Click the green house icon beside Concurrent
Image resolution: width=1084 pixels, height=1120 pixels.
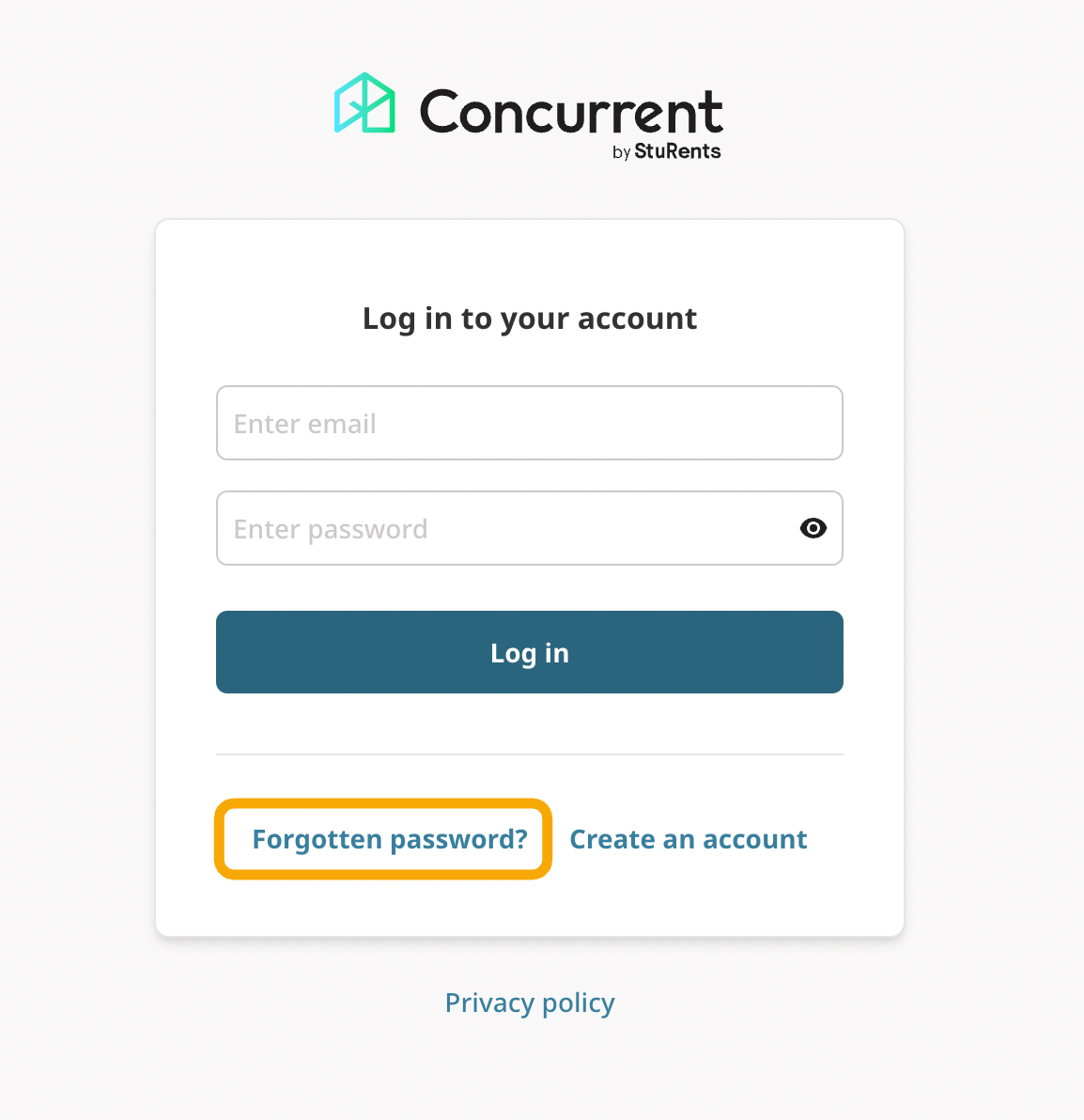[x=364, y=103]
